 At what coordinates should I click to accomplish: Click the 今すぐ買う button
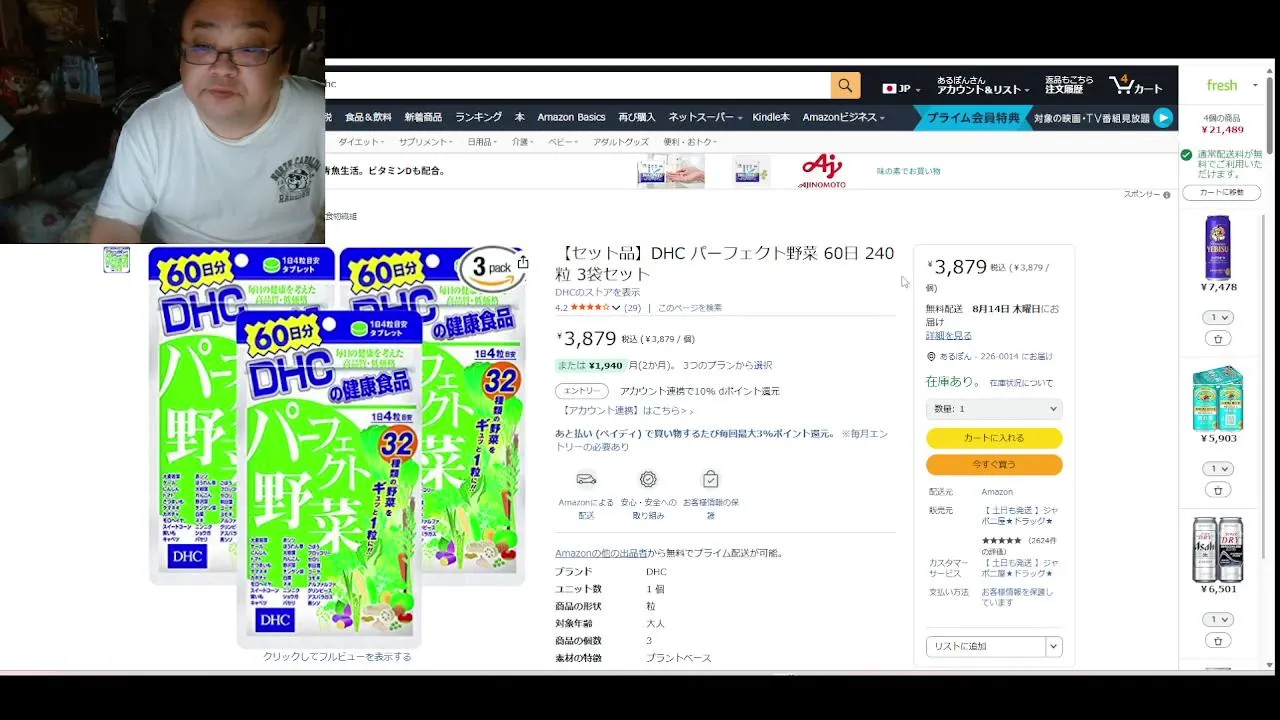point(994,465)
